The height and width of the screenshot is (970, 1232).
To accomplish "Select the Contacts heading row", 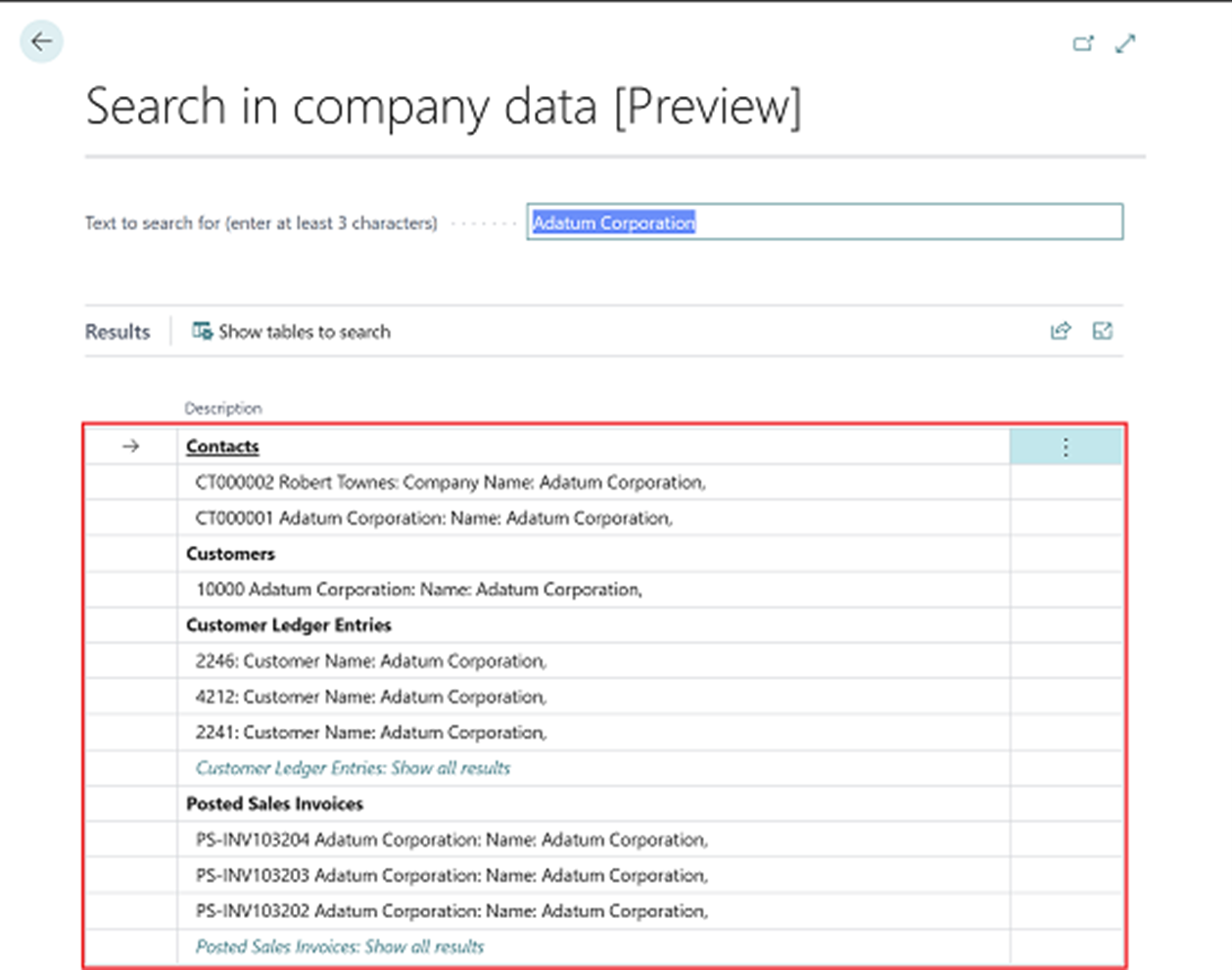I will [221, 446].
